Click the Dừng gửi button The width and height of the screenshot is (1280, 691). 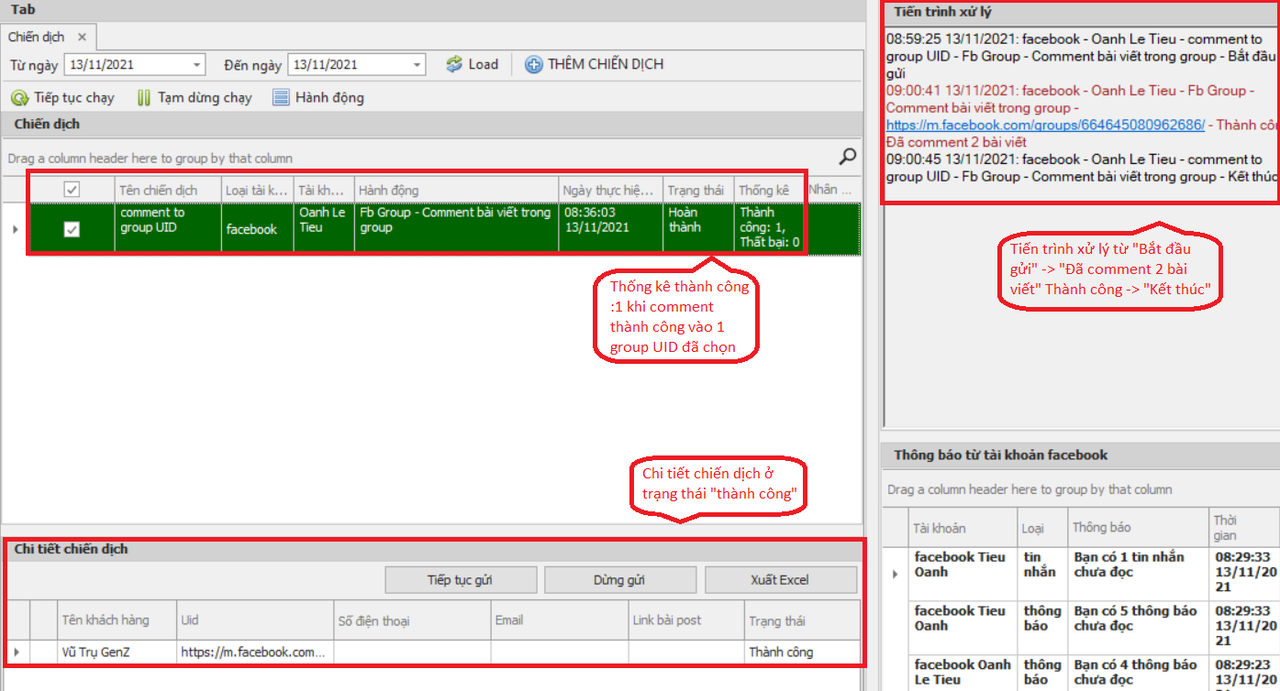click(619, 580)
